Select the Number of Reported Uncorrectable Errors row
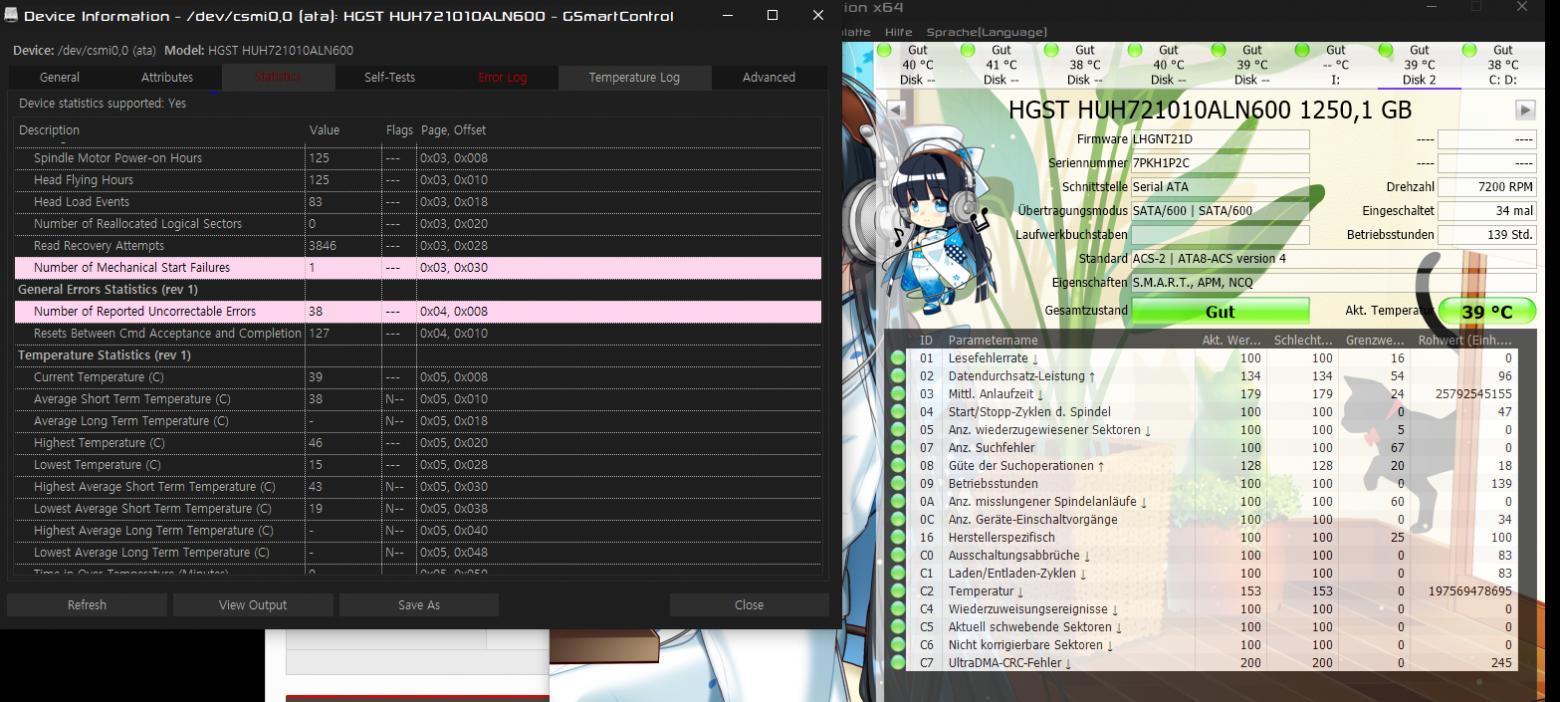The height and width of the screenshot is (702, 1560). pos(418,312)
